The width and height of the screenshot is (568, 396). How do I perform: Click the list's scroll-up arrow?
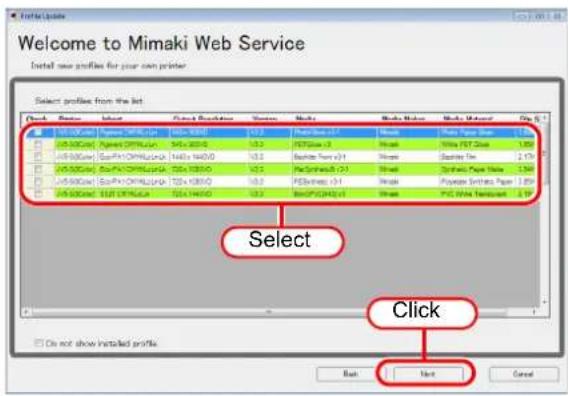coord(544,118)
